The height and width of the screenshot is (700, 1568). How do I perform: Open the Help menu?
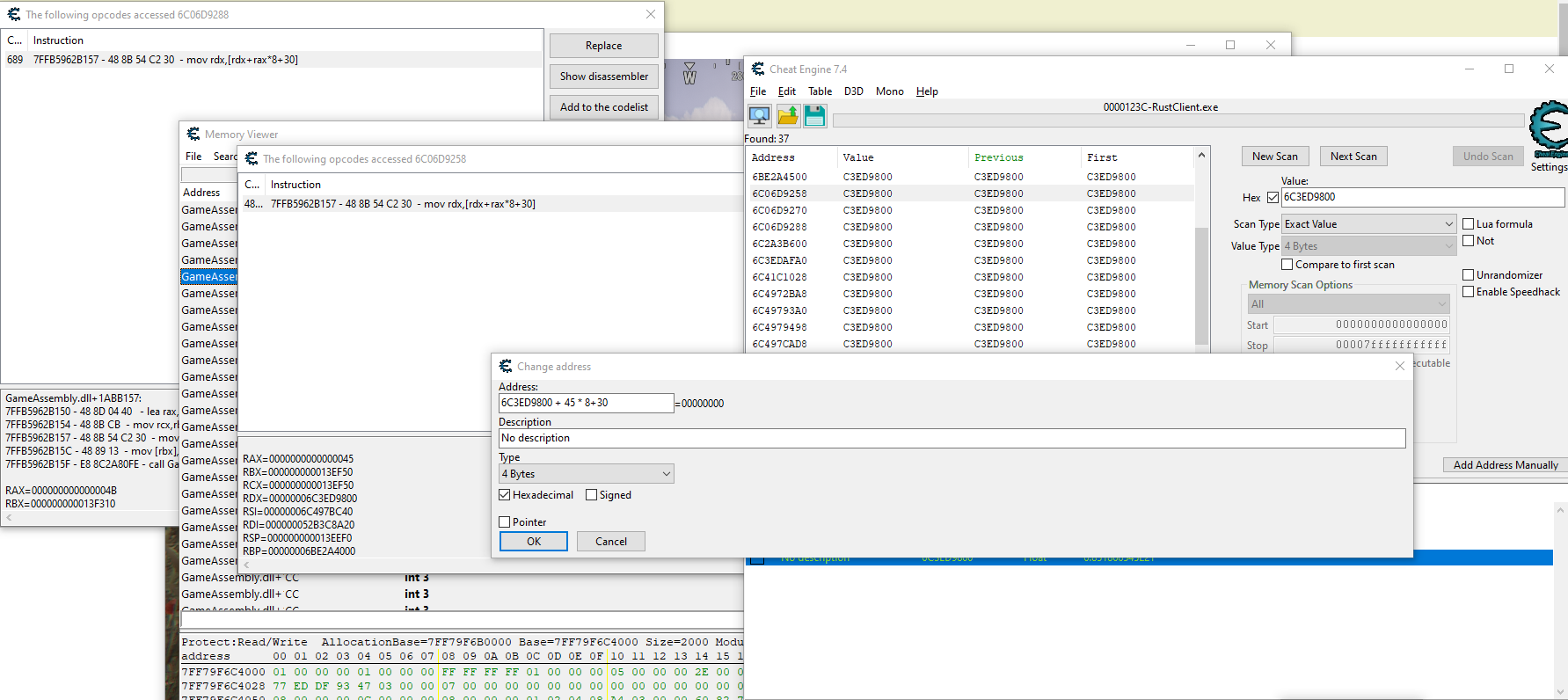click(927, 91)
